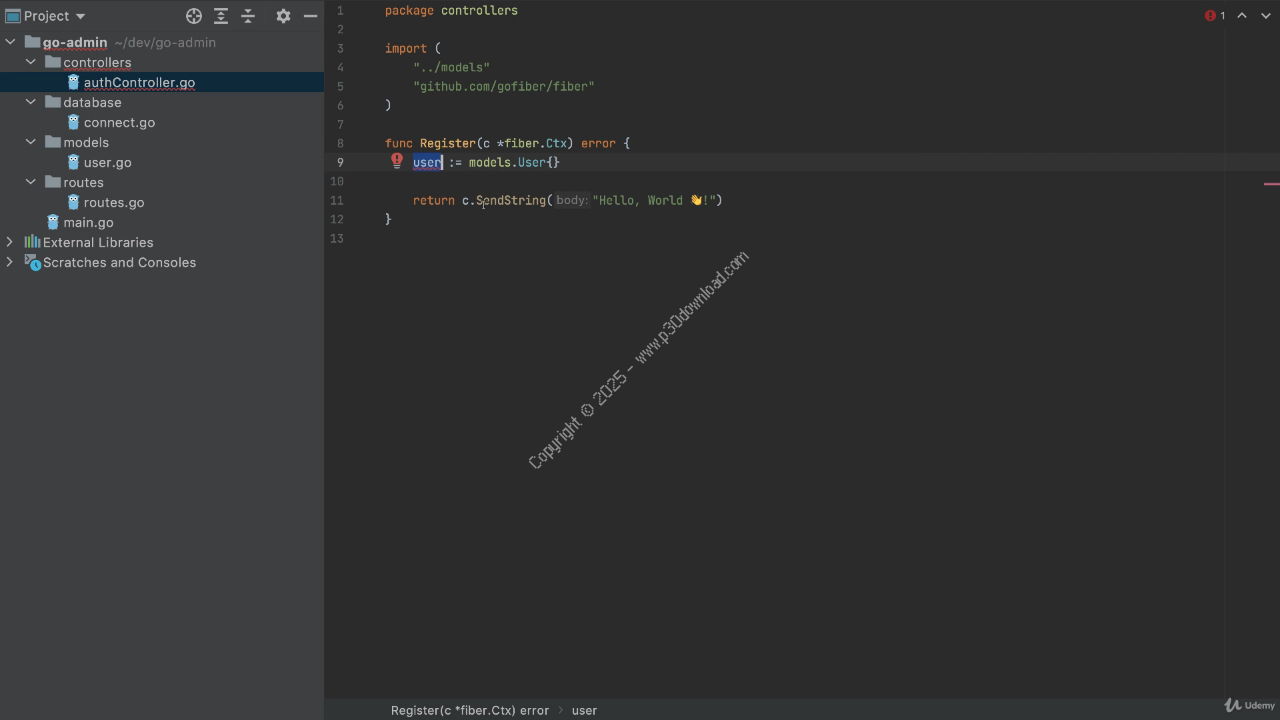Open Project panel settings gear
The width and height of the screenshot is (1280, 720).
[283, 16]
